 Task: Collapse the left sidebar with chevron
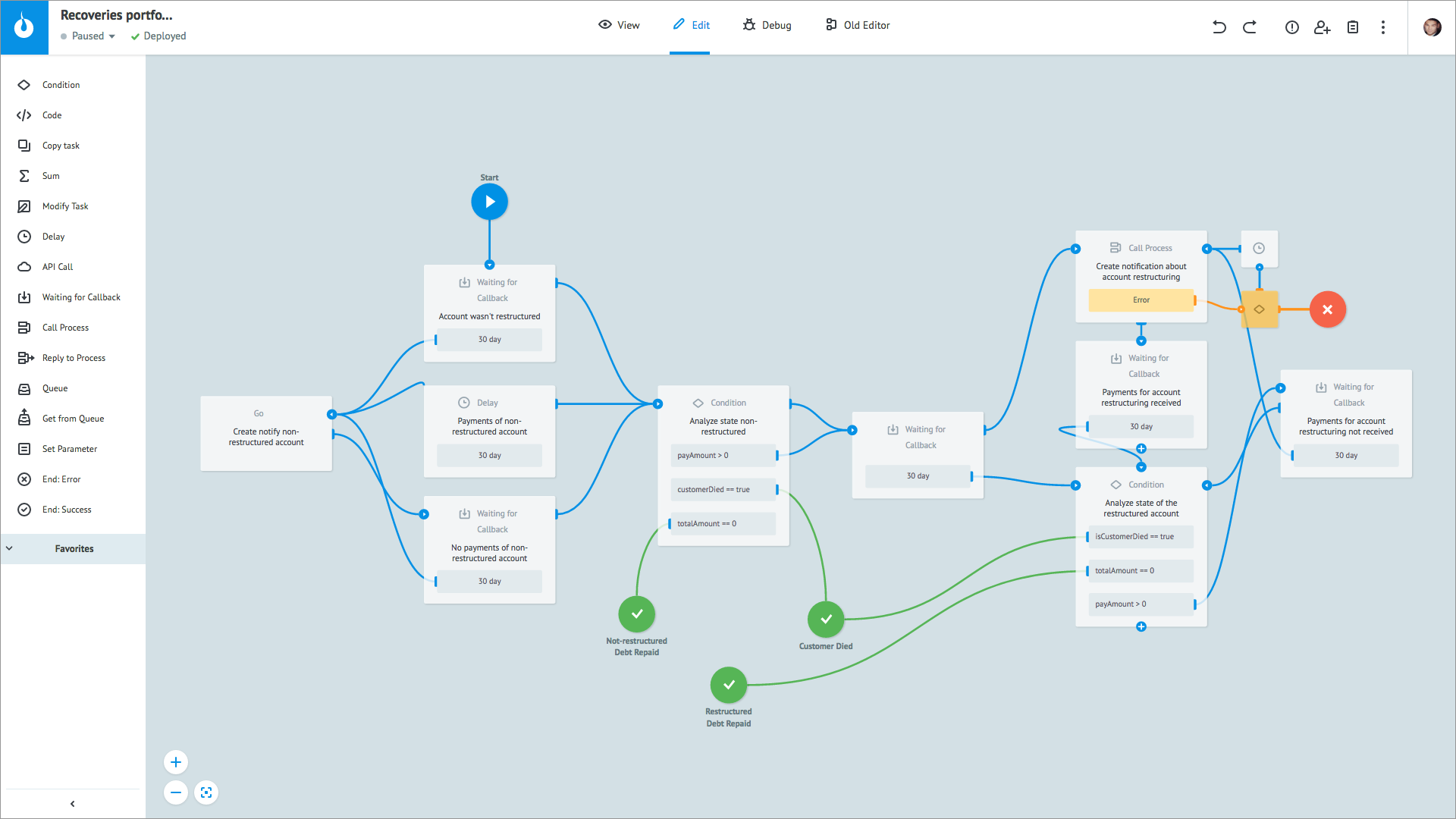click(72, 804)
